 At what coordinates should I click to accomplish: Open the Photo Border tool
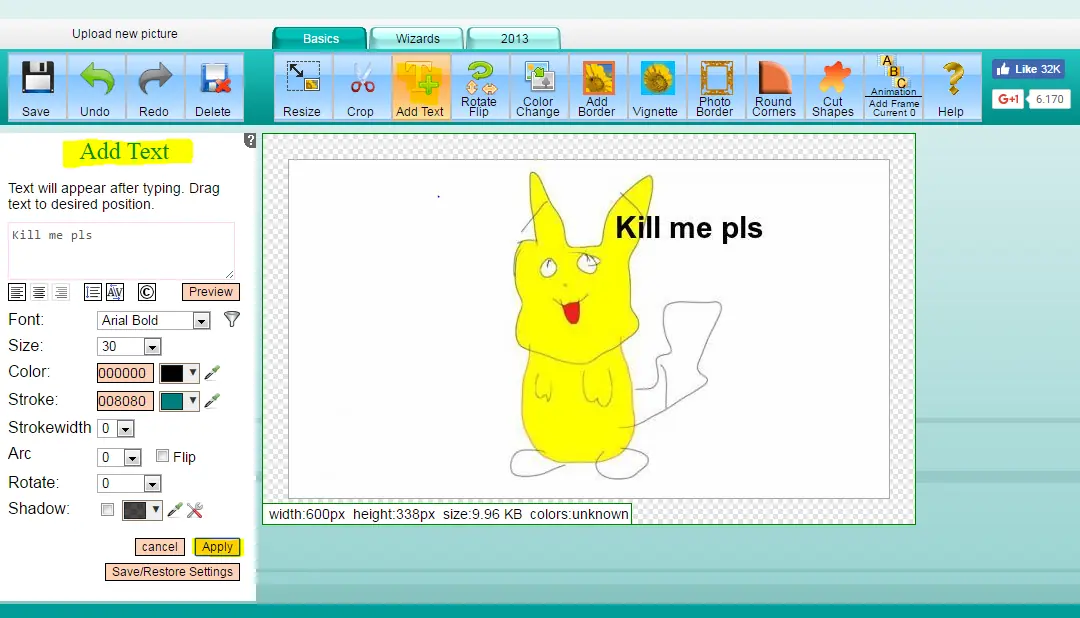click(x=715, y=87)
